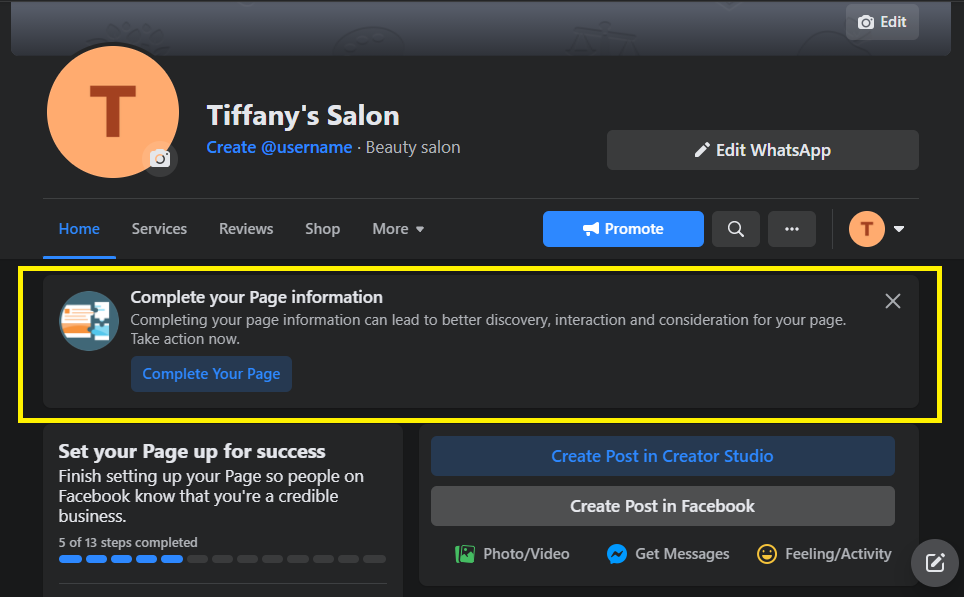964x597 pixels.
Task: Switch to the Home tab
Action: (79, 229)
